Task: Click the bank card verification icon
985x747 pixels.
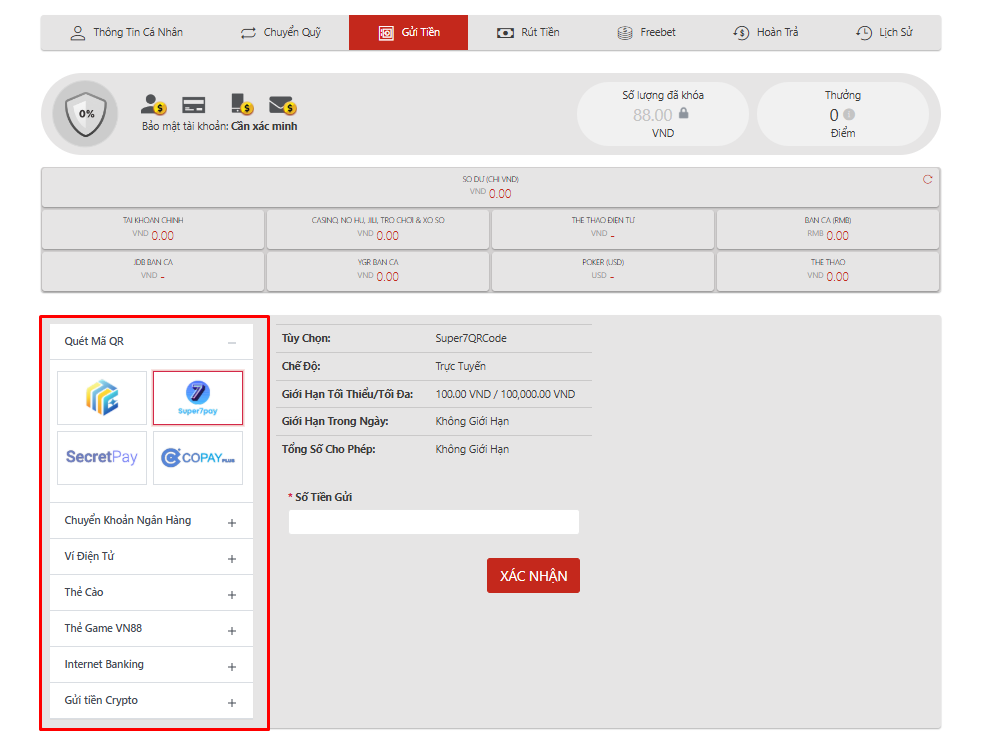Action: click(x=193, y=104)
